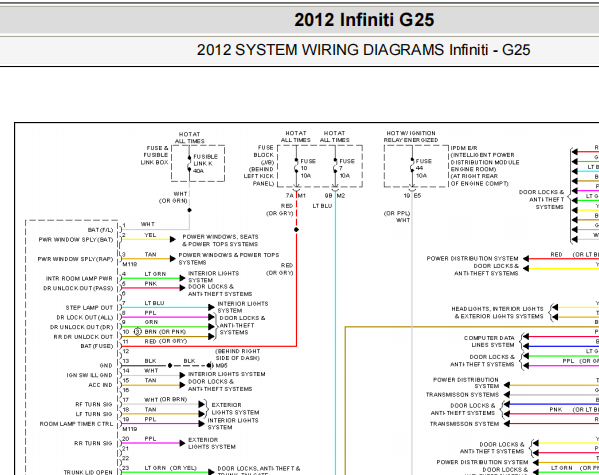Click the 'FUSE & FUSIBLE LINK BOX' label
The height and width of the screenshot is (475, 599).
click(x=155, y=155)
